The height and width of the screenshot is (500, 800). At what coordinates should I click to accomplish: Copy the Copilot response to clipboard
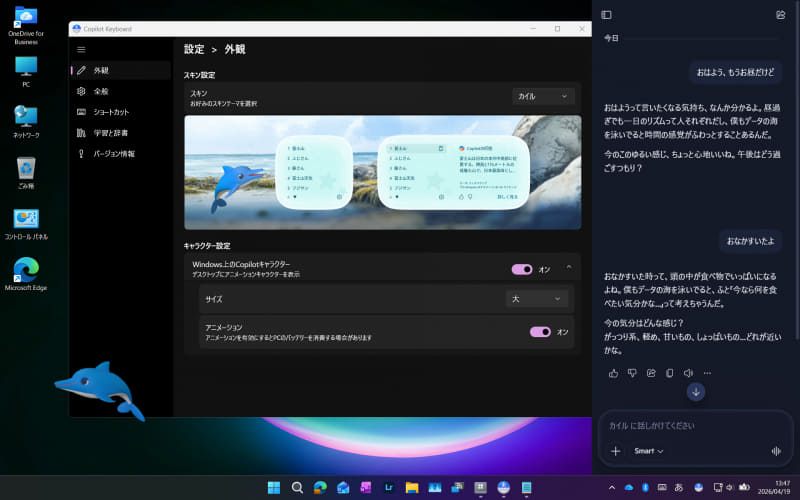point(670,373)
